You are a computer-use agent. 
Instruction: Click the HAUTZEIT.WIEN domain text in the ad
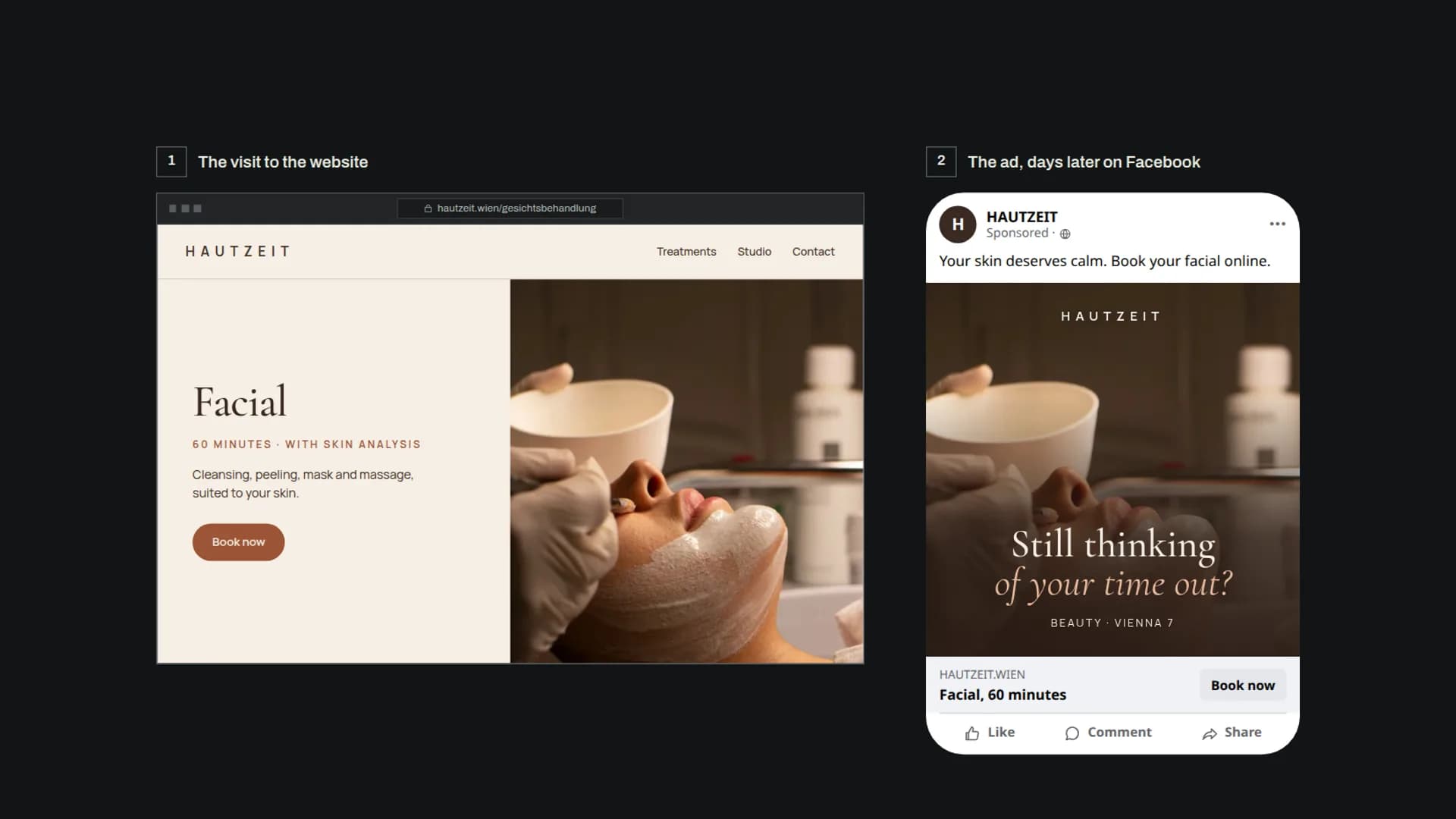click(x=982, y=674)
